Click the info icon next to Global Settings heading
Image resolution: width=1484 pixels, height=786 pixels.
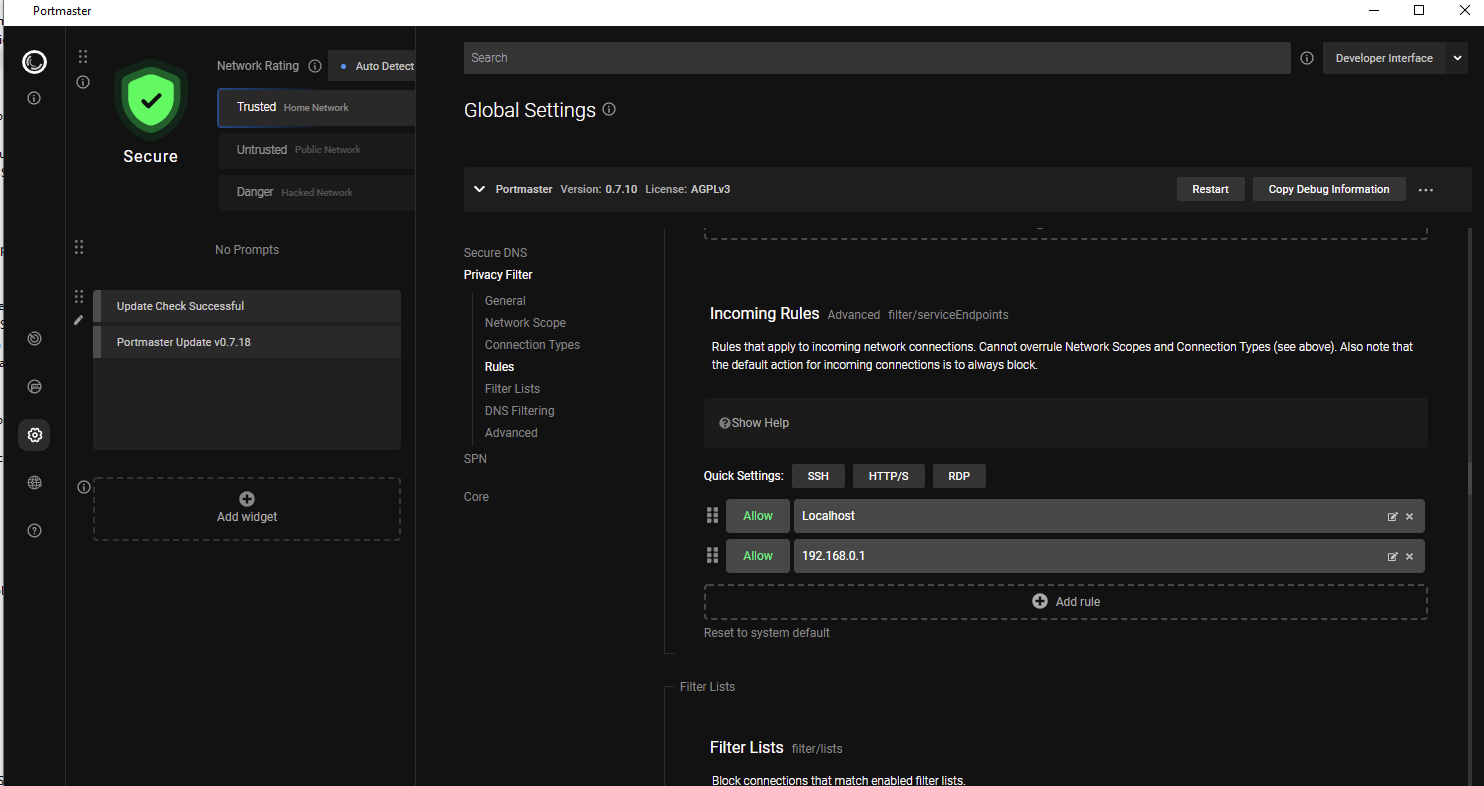[x=609, y=110]
